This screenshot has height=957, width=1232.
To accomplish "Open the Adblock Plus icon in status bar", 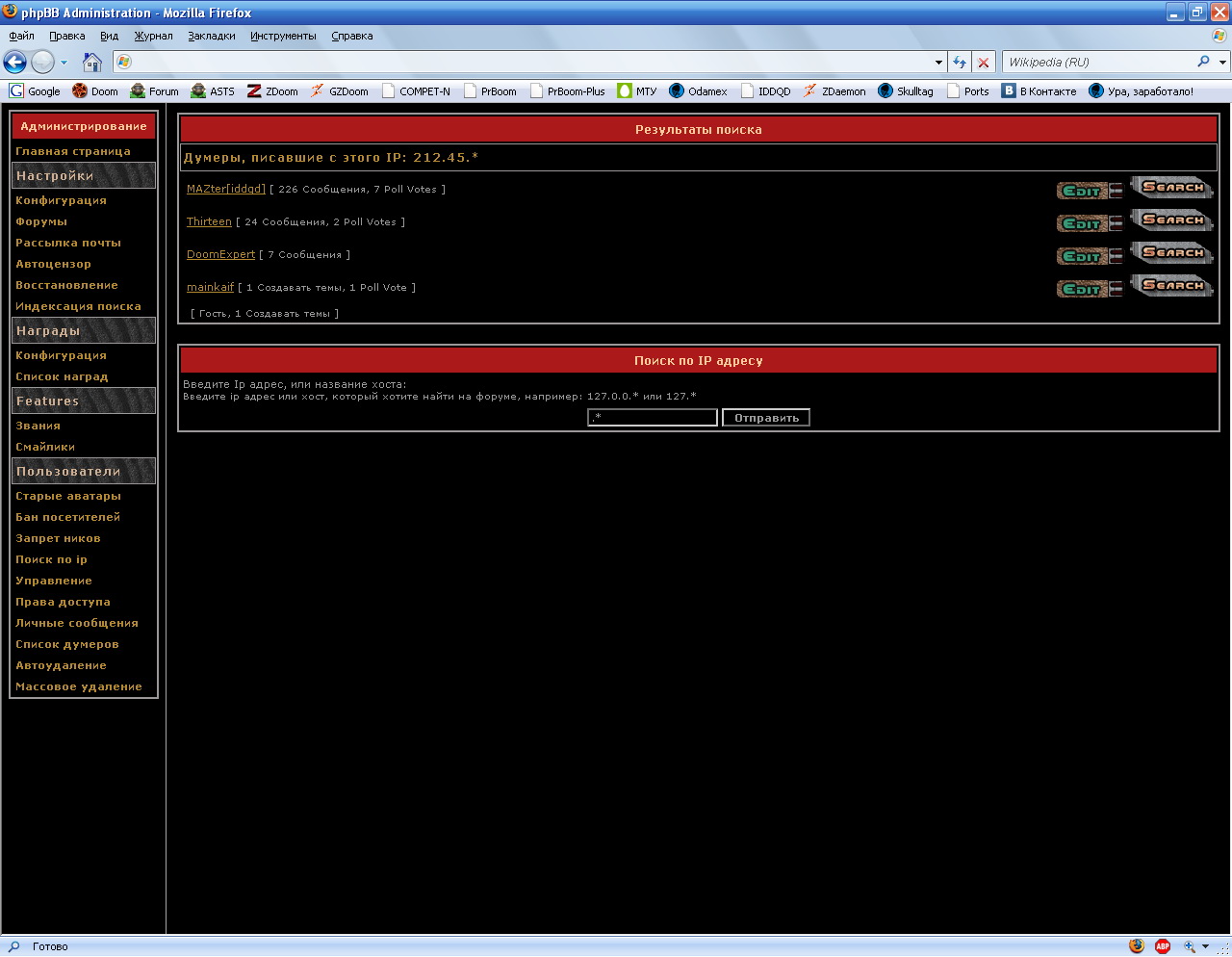I will tap(1163, 946).
